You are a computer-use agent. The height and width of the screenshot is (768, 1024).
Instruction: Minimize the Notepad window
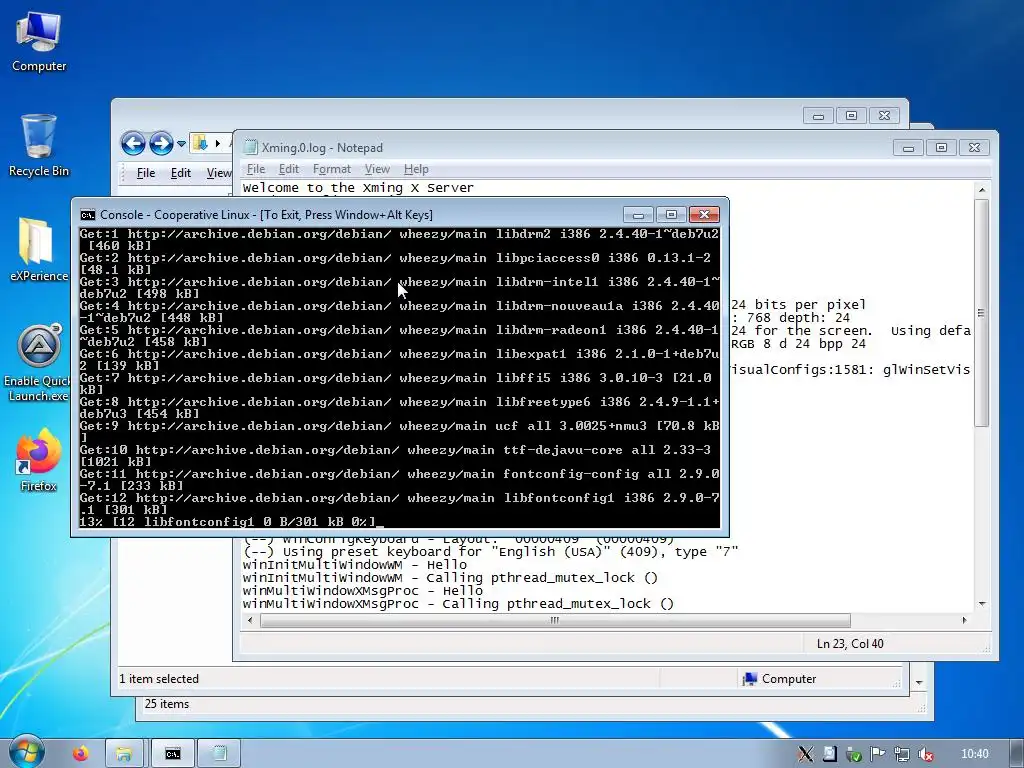908,148
